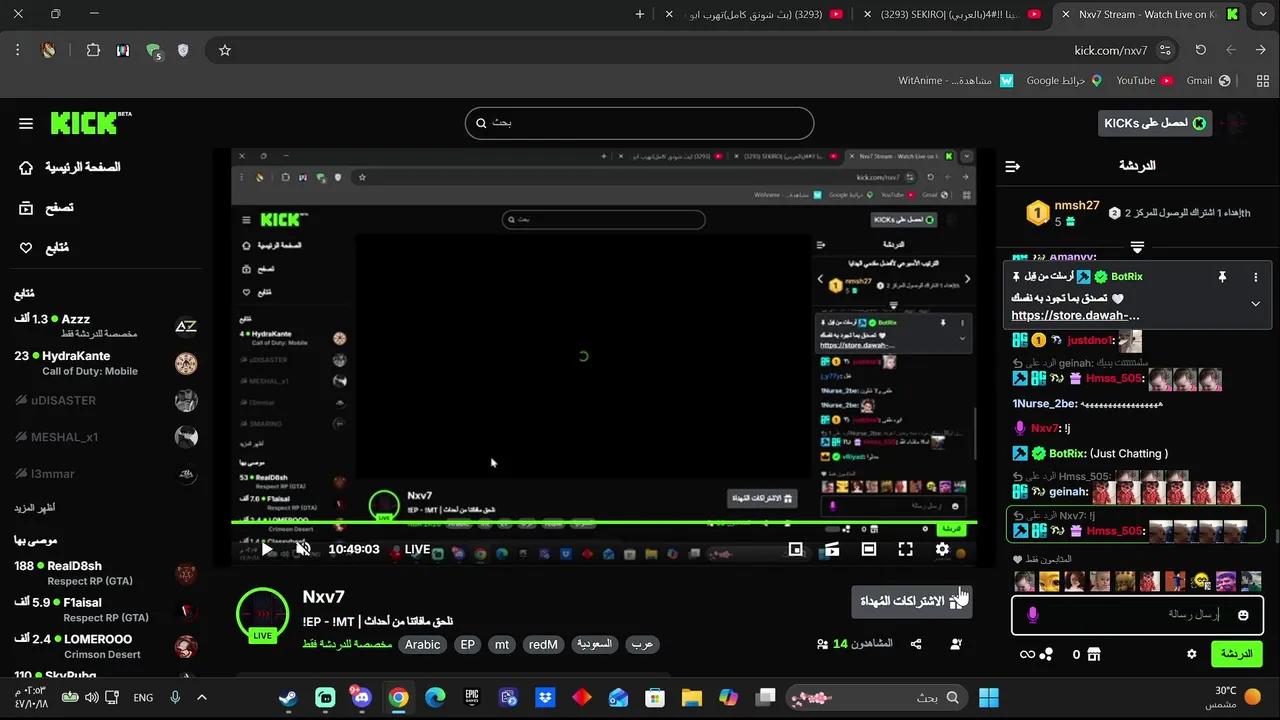Image resolution: width=1280 pixels, height=720 pixels.
Task: Show hidden system tray icons chevron
Action: pyautogui.click(x=201, y=697)
